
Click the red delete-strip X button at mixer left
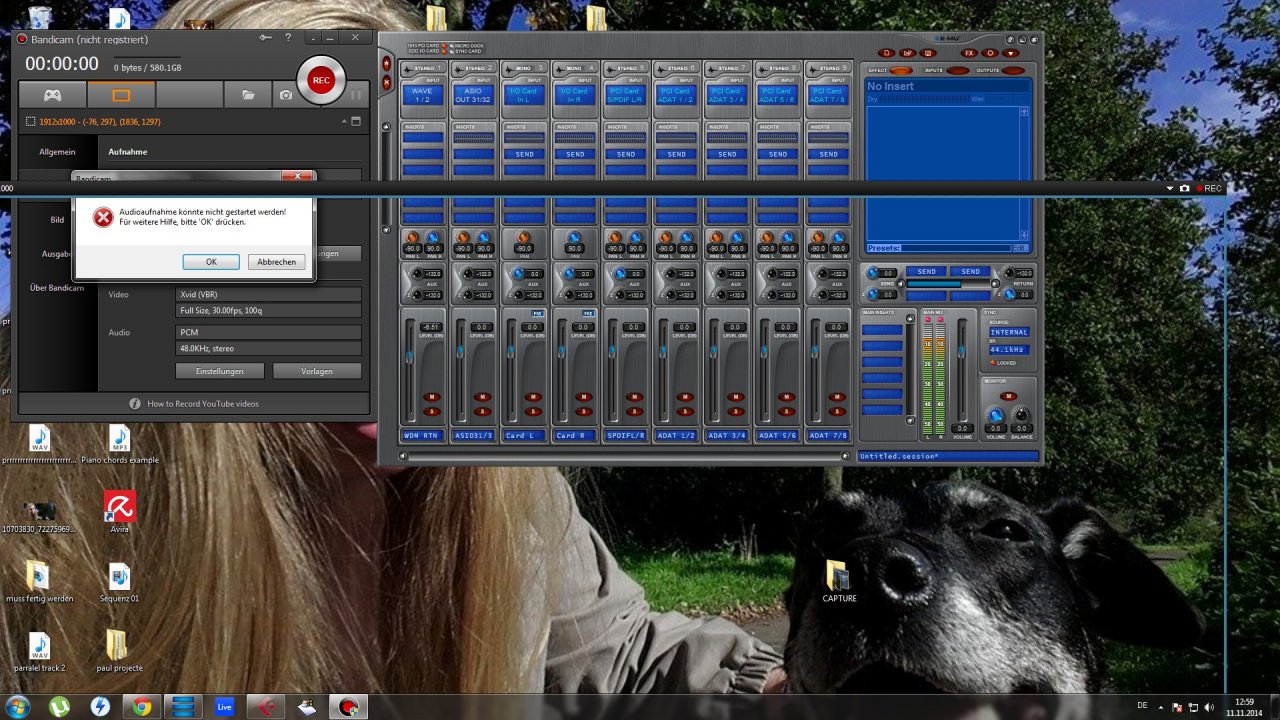388,82
